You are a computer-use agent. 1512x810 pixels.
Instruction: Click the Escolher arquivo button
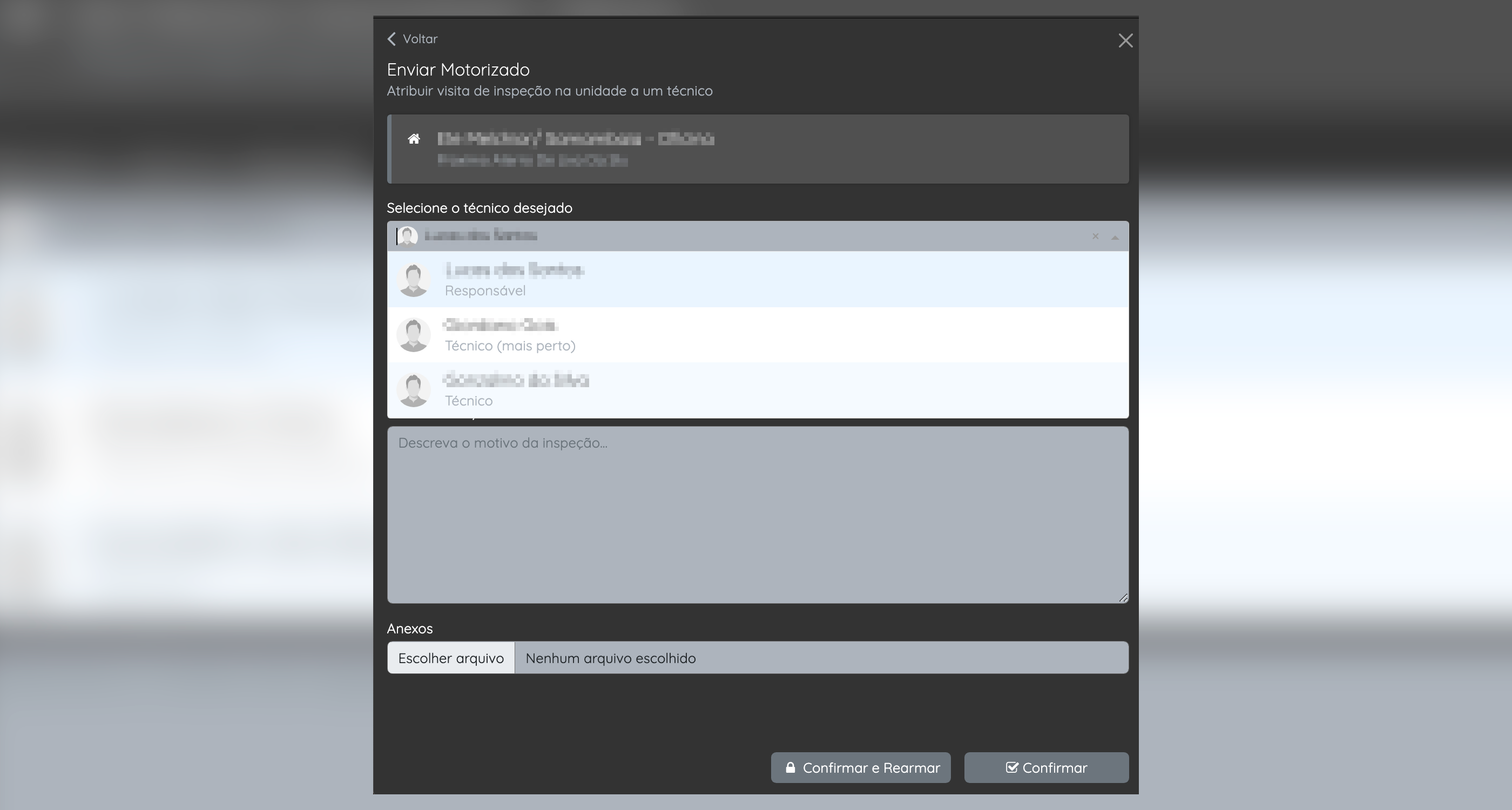[x=451, y=658]
